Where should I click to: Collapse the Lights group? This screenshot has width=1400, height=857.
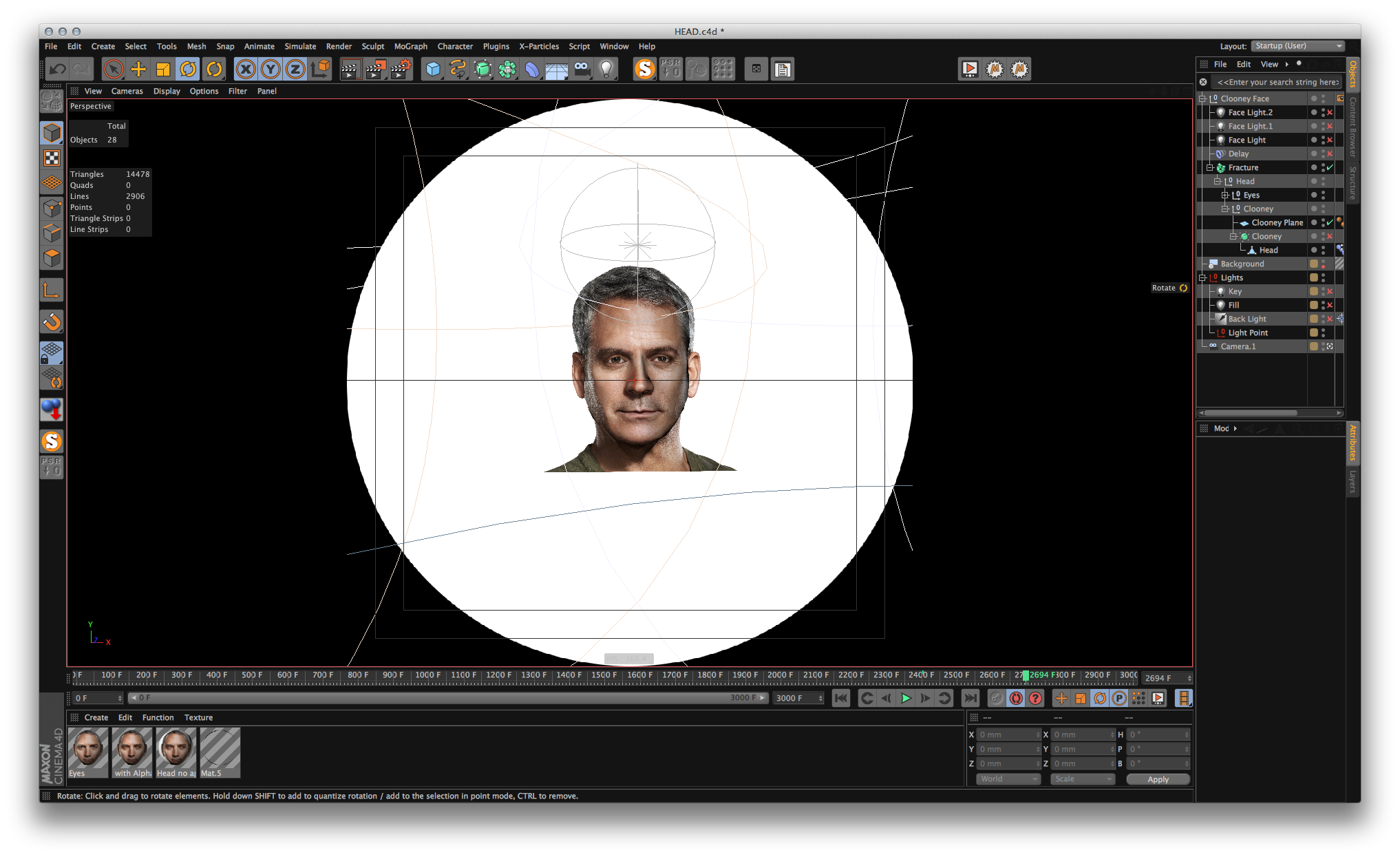[x=1202, y=278]
